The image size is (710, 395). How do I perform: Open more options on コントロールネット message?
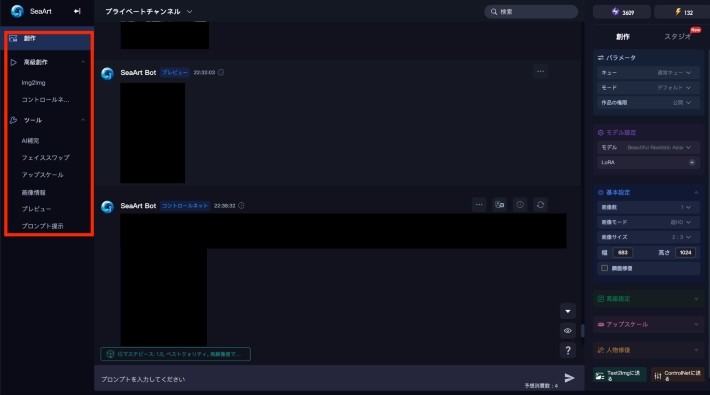pyautogui.click(x=479, y=205)
